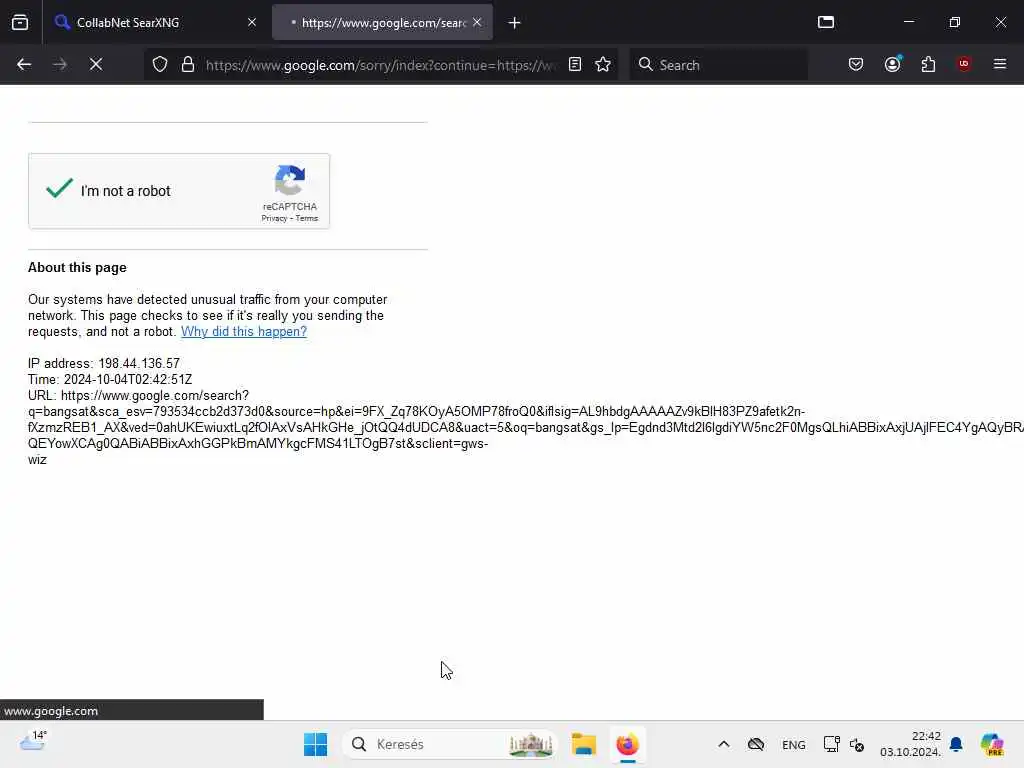Viewport: 1024px width, 768px height.
Task: Click the Firefox taskbar icon
Action: point(627,744)
